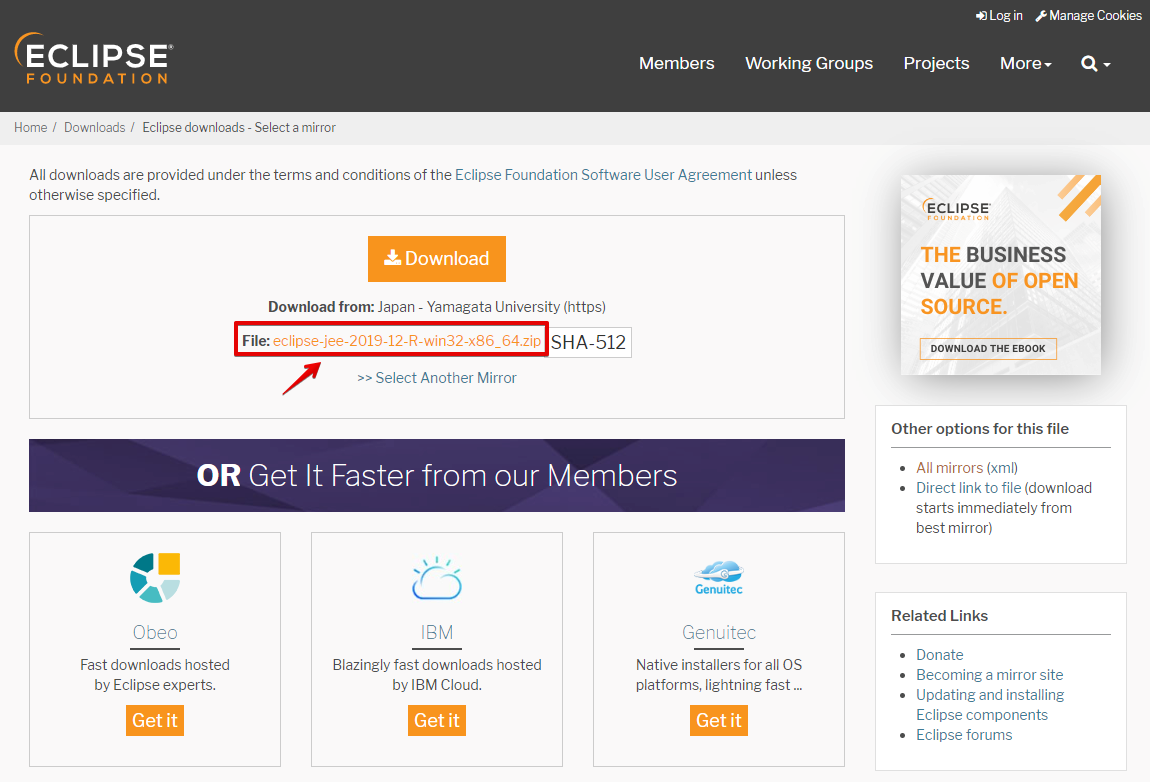Click Log in link
This screenshot has width=1150, height=782.
click(999, 15)
